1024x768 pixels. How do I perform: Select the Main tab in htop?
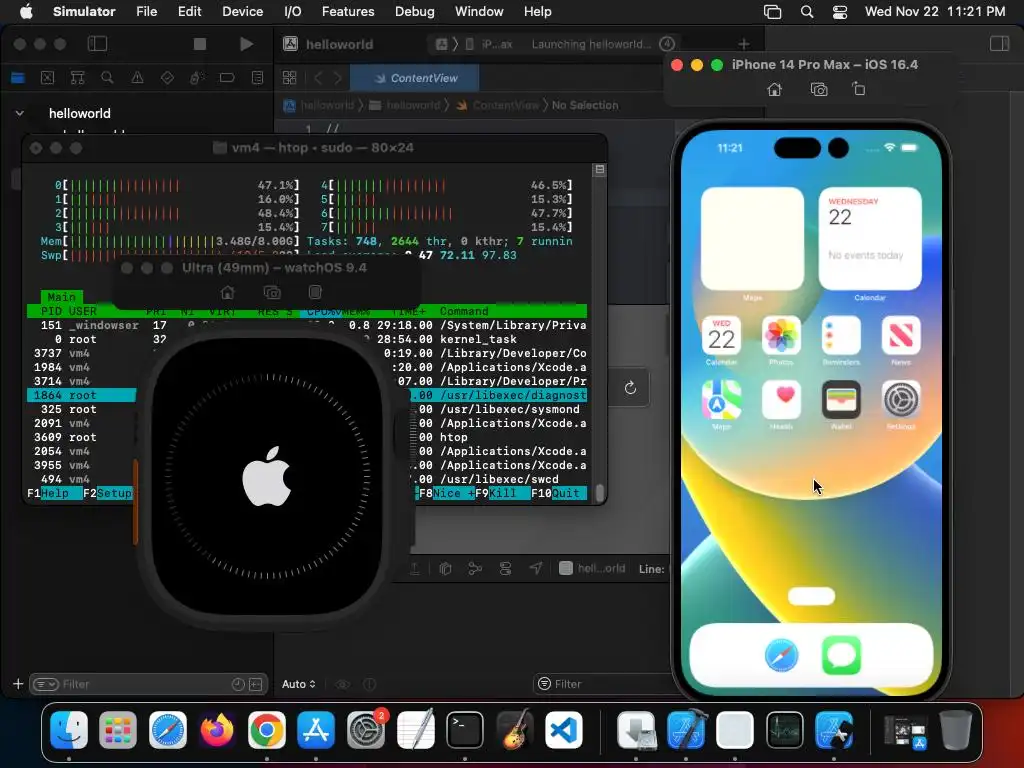point(61,296)
